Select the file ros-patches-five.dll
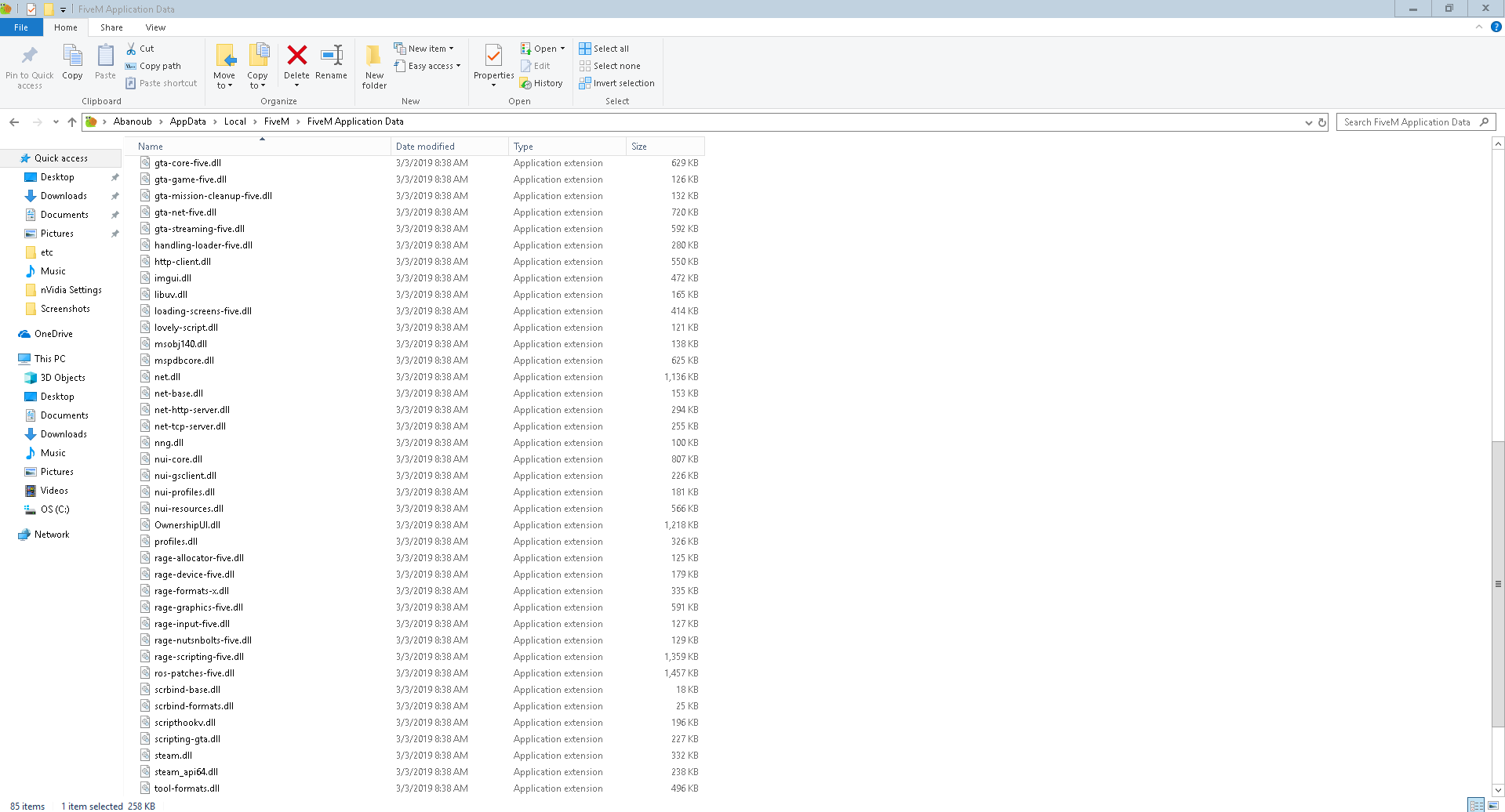The width and height of the screenshot is (1505, 812). click(194, 673)
